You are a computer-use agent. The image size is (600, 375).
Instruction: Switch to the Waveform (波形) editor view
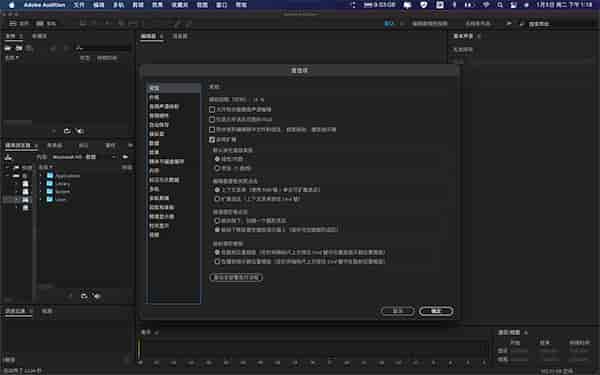19,23
